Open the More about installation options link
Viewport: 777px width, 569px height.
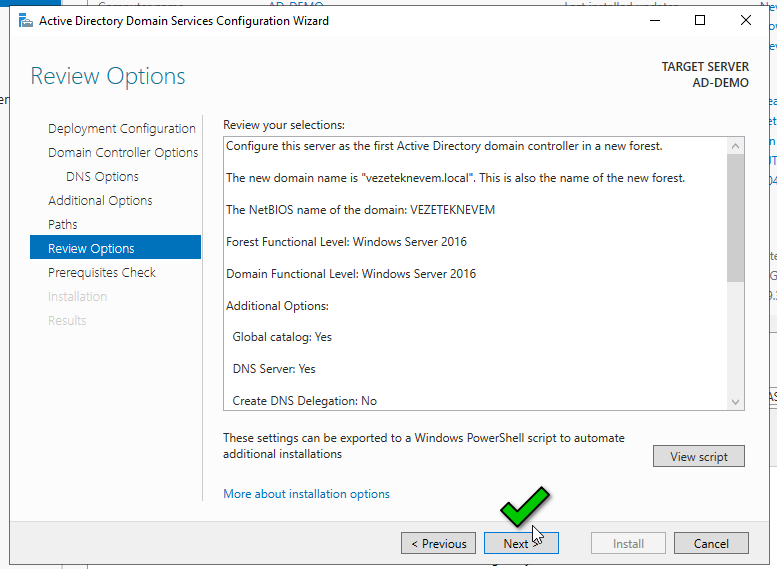(x=306, y=494)
